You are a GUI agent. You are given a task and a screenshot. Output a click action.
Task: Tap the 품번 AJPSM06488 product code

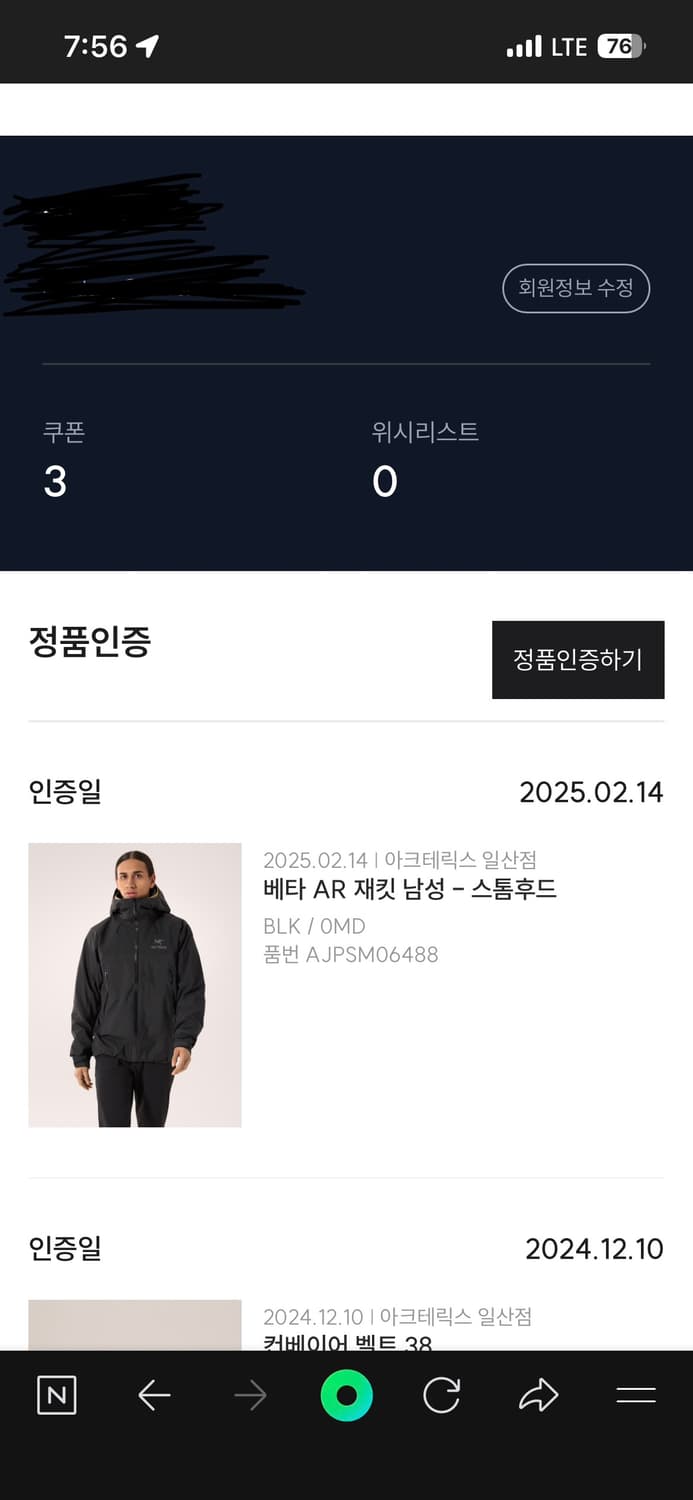pyautogui.click(x=350, y=954)
